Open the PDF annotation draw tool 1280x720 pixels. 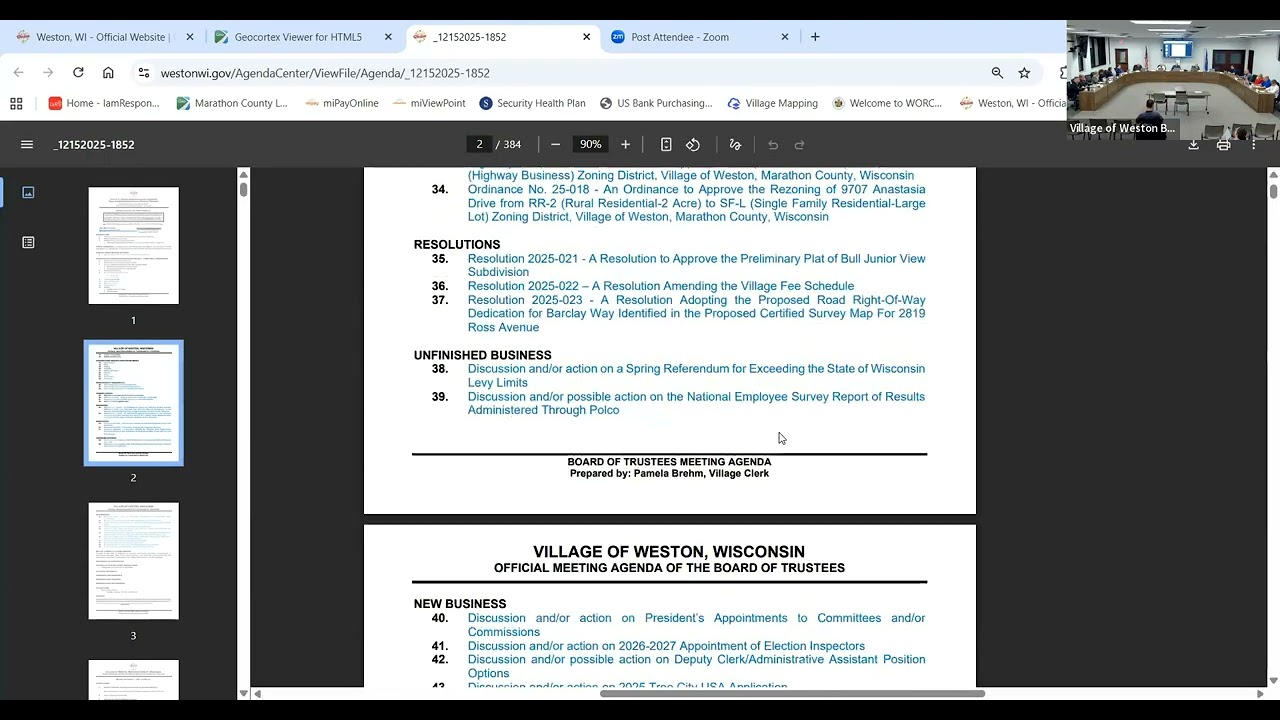pos(735,145)
